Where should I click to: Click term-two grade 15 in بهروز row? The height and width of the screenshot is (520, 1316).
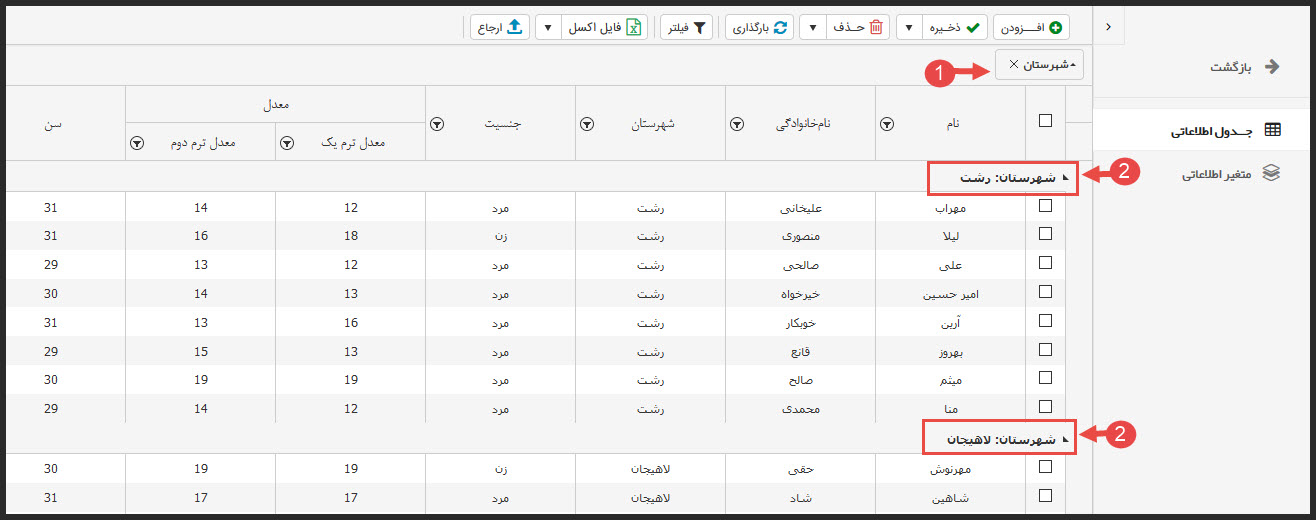click(201, 353)
